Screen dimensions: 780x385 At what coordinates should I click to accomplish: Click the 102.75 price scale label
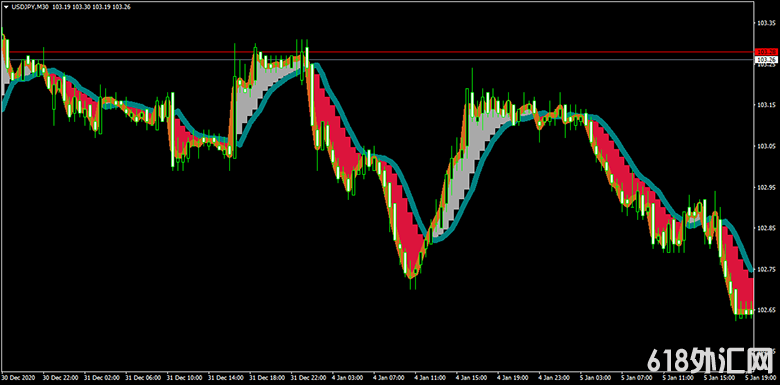[x=766, y=270]
